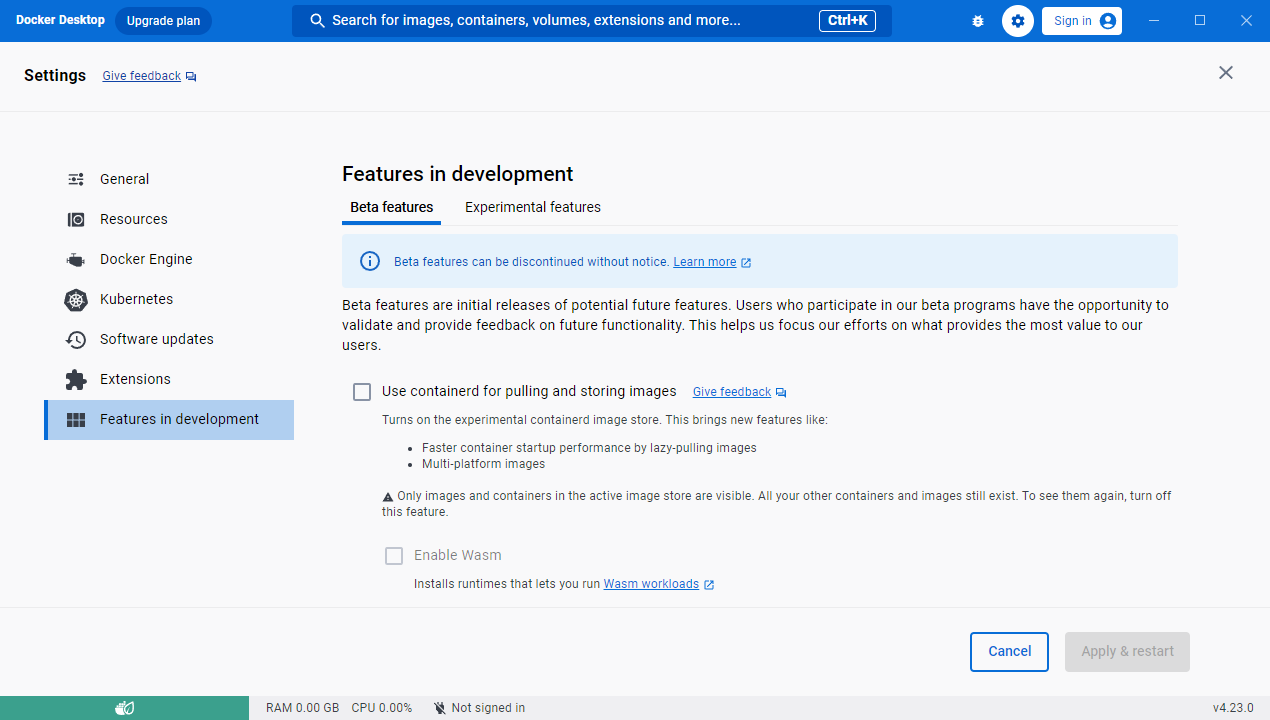Viewport: 1270px width, 720px height.
Task: Follow the Wasm workloads link
Action: click(x=651, y=583)
